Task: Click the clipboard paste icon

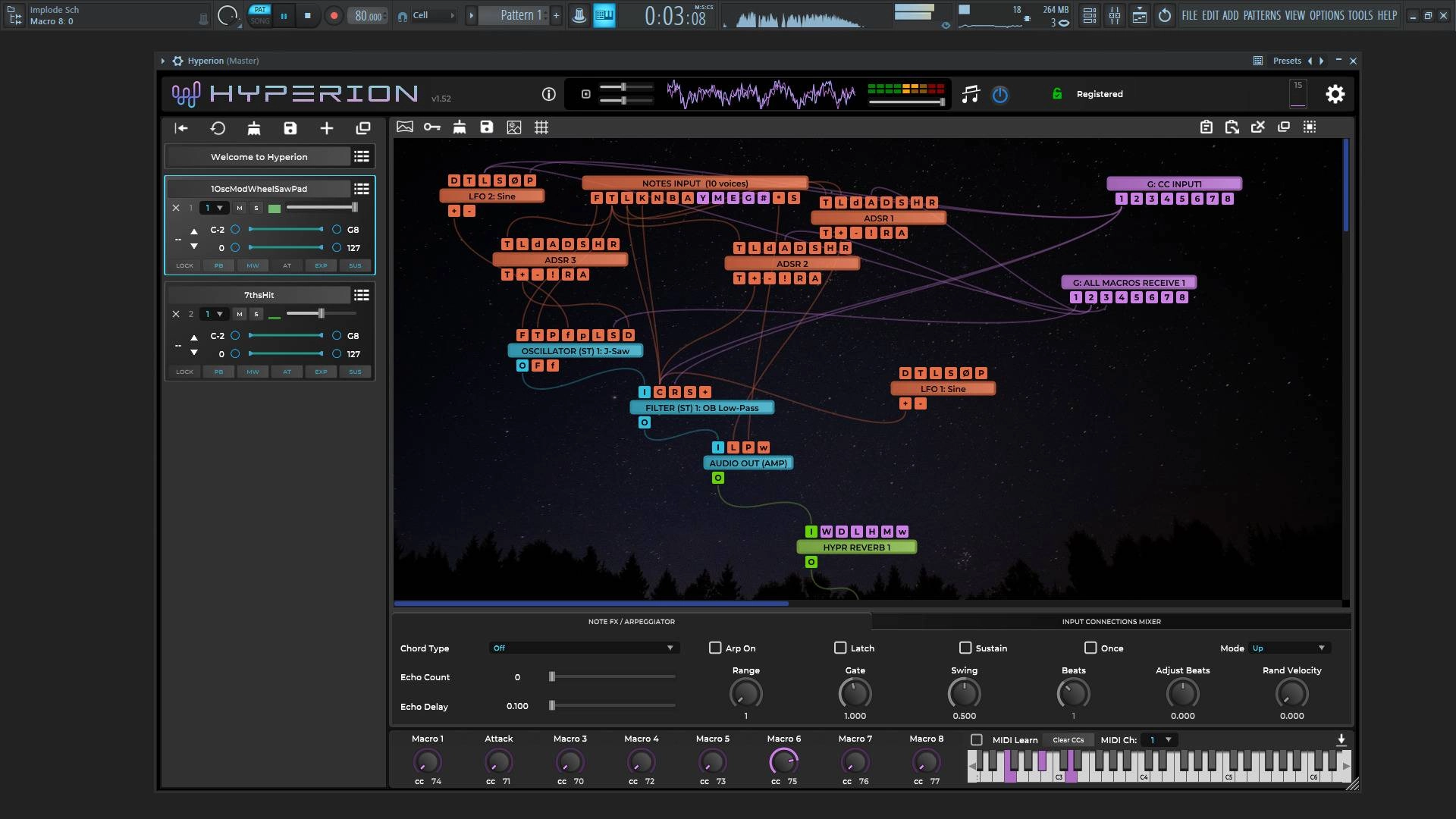Action: click(x=1207, y=127)
